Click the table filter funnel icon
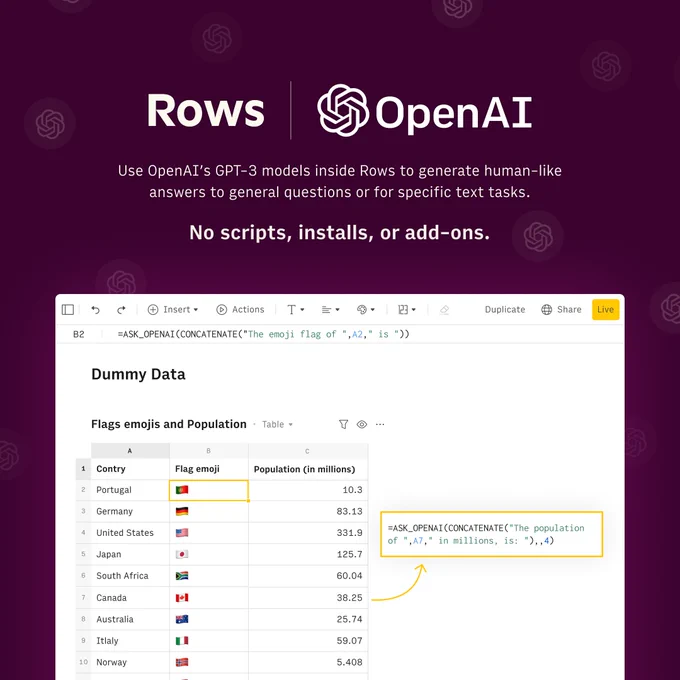This screenshot has width=680, height=680. (x=343, y=425)
